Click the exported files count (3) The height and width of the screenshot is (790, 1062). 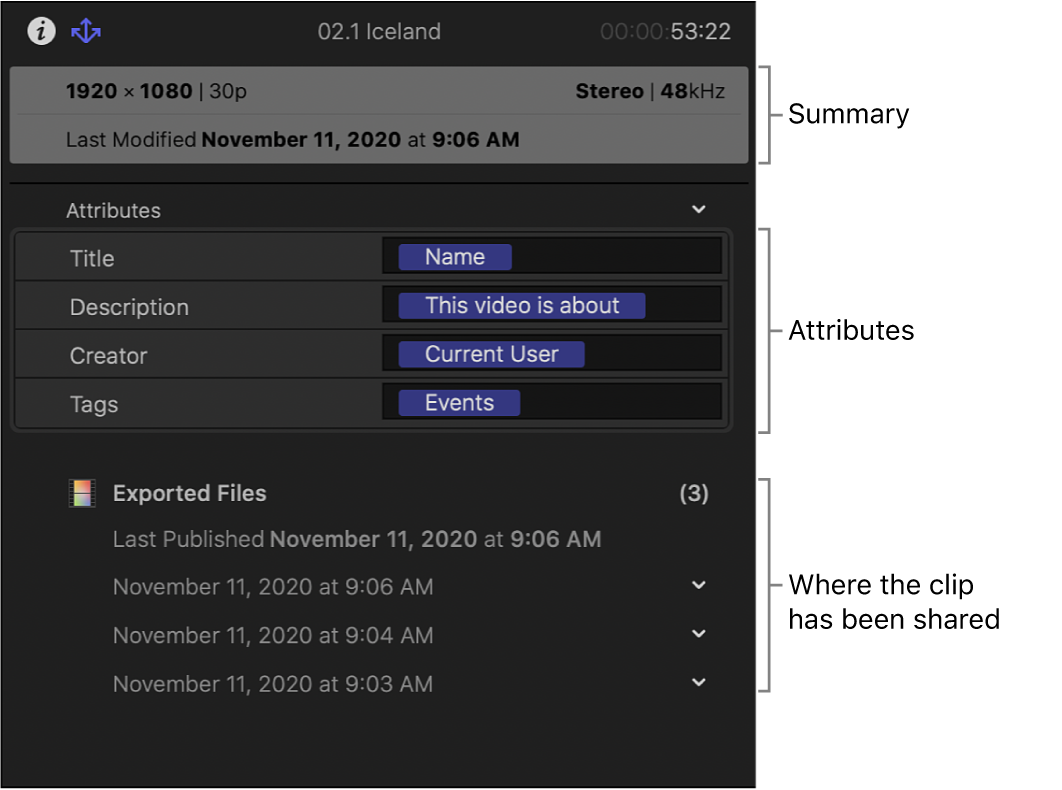[693, 492]
